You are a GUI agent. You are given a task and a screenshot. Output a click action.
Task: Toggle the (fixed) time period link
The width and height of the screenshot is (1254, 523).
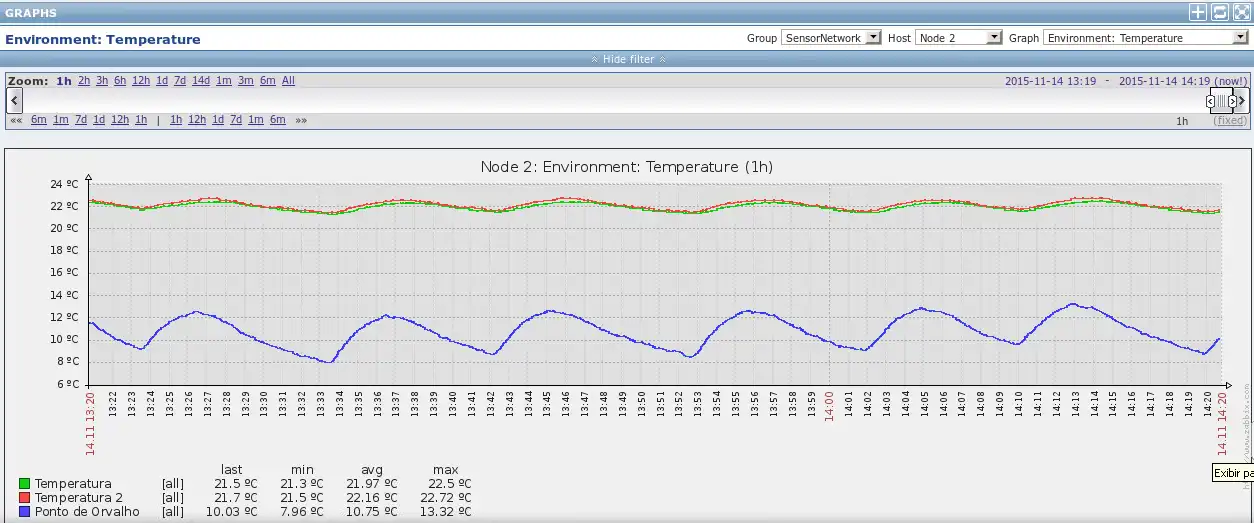point(1230,121)
